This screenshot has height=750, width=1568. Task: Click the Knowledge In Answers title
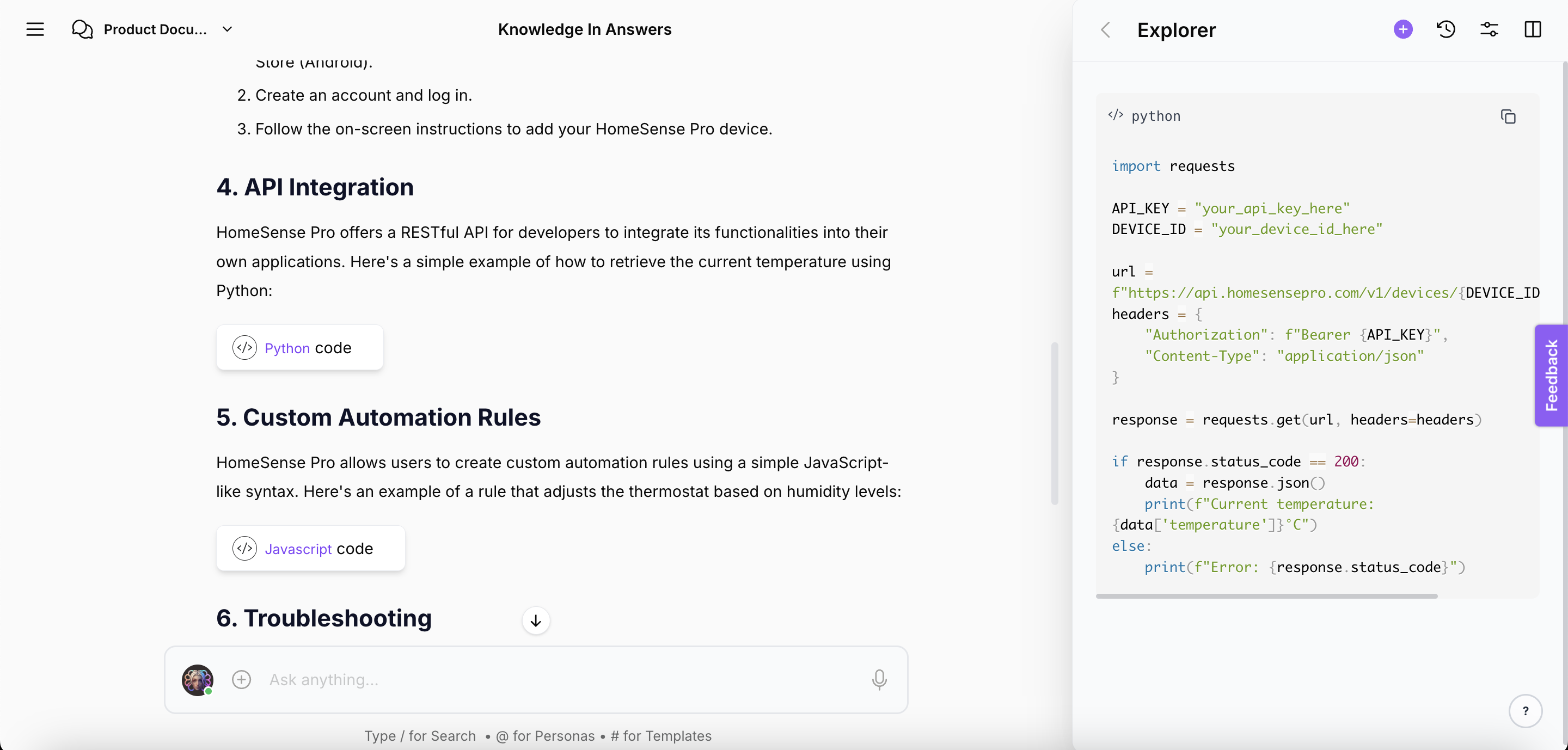(584, 29)
